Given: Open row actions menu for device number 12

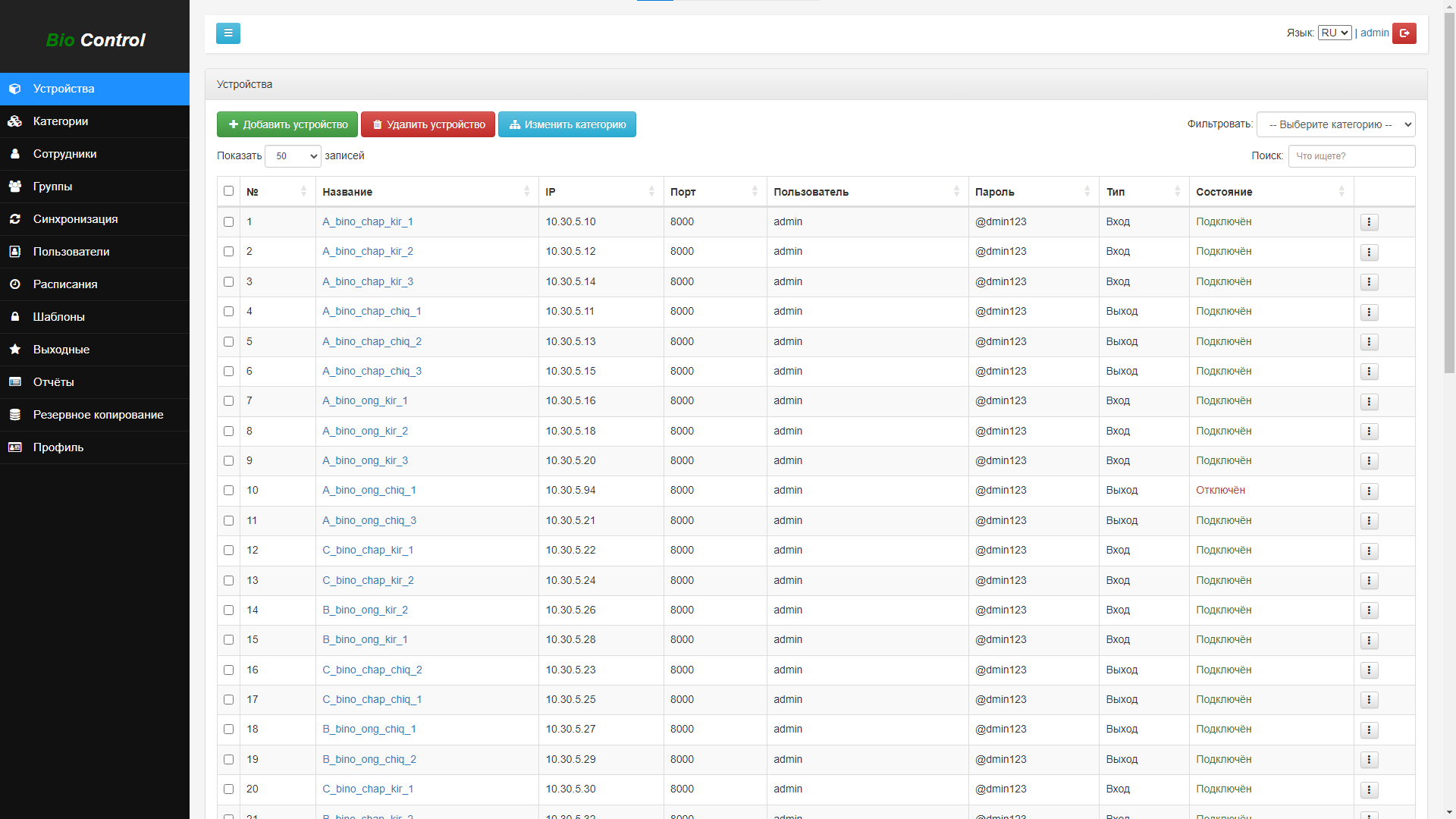Looking at the screenshot, I should [1370, 551].
